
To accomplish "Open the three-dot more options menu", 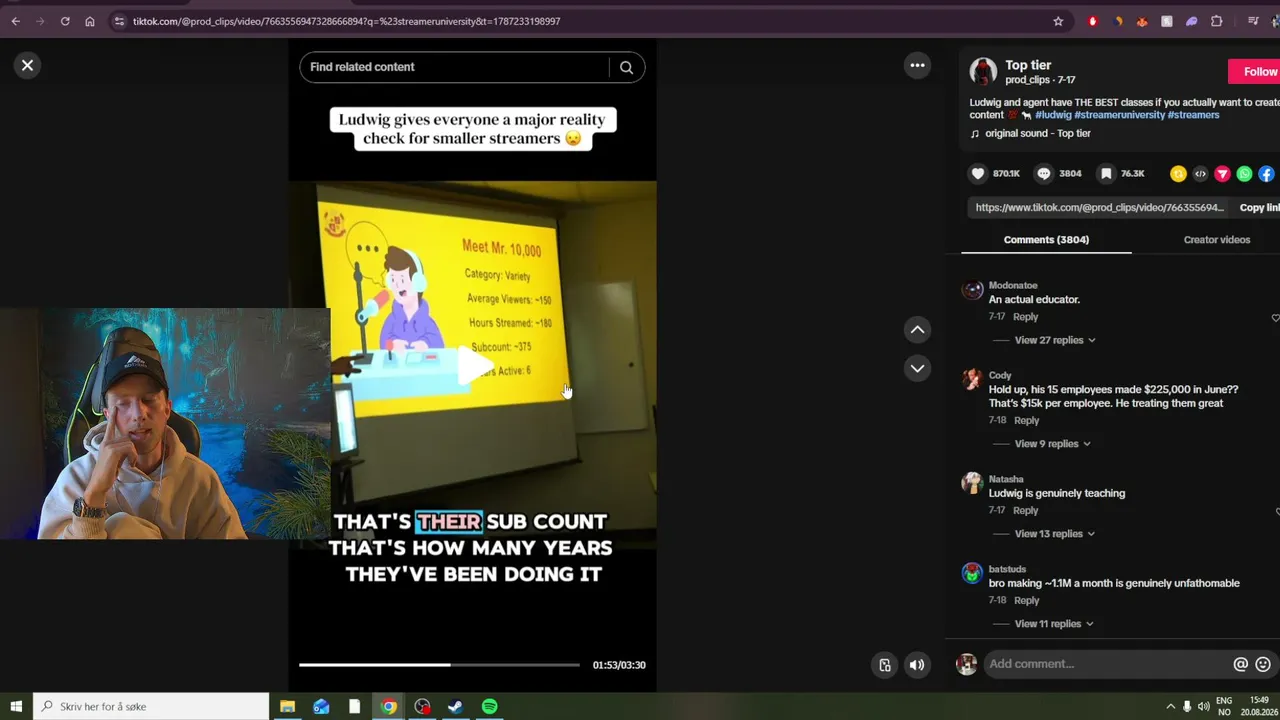I will click(917, 65).
